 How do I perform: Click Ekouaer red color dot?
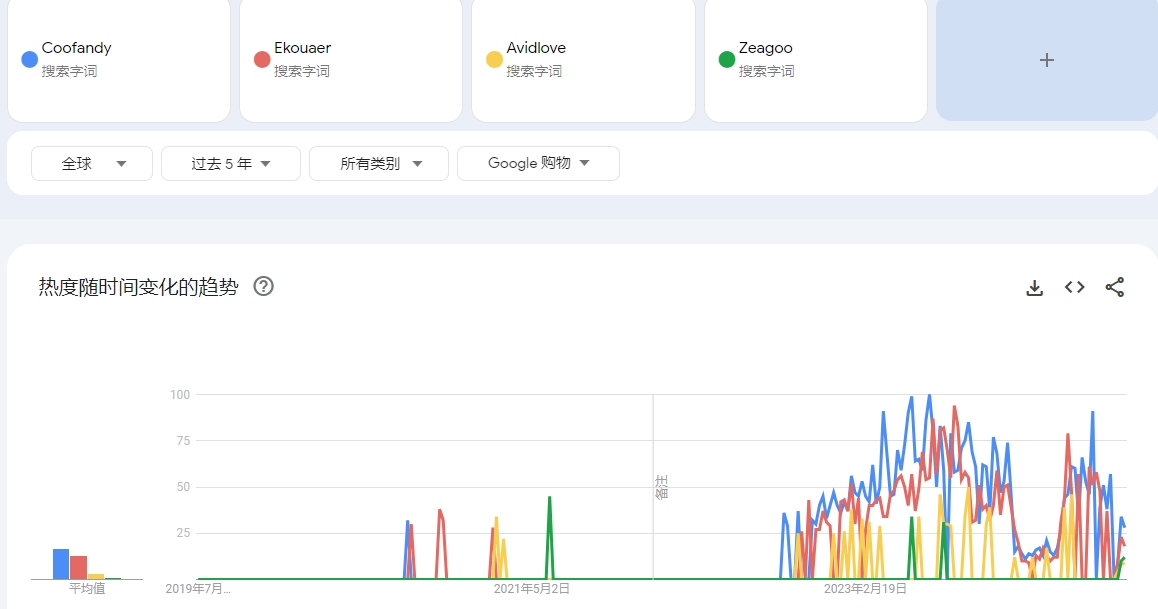pyautogui.click(x=261, y=60)
